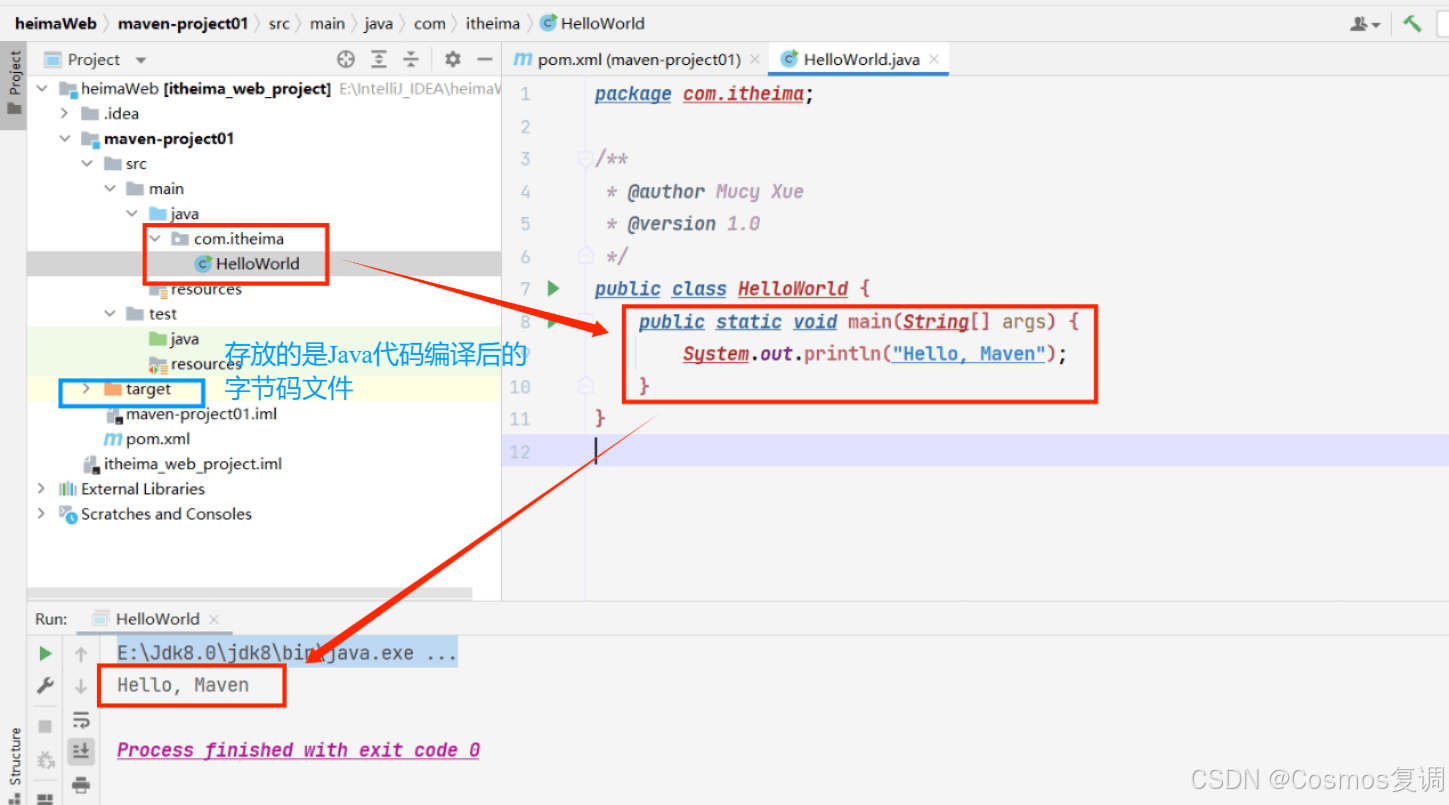Collapse the main folder
Screen dimensions: 1449x805
[x=110, y=189]
